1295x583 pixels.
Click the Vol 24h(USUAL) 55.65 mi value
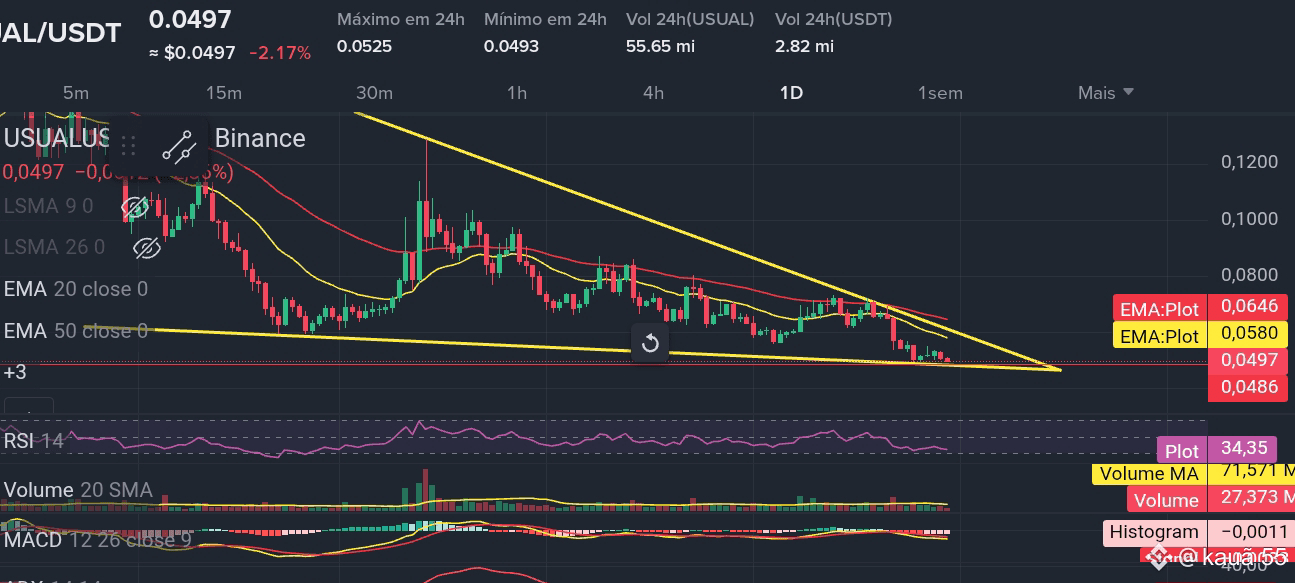[x=661, y=47]
